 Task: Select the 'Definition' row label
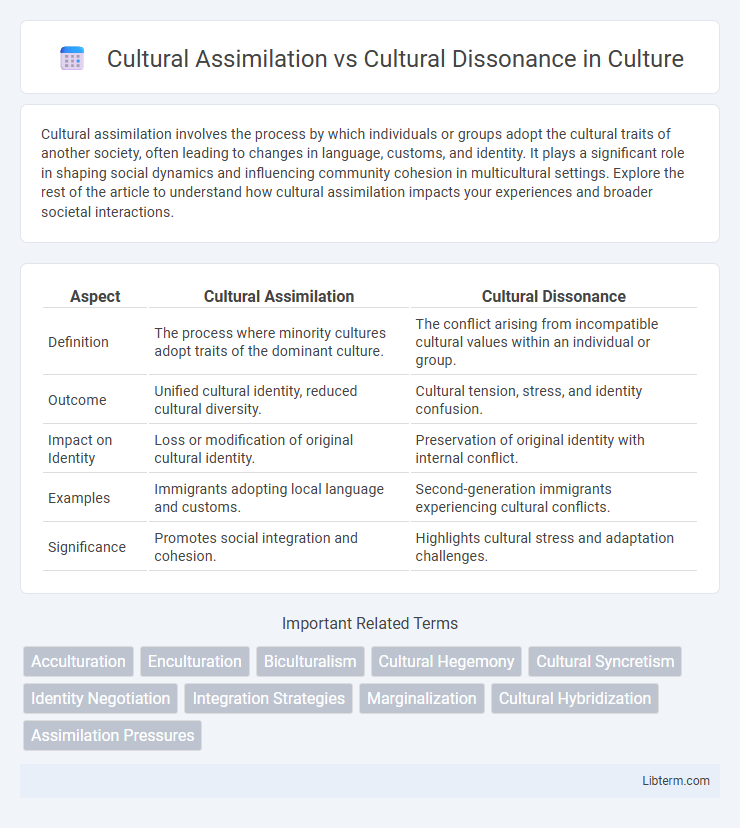pos(78,342)
